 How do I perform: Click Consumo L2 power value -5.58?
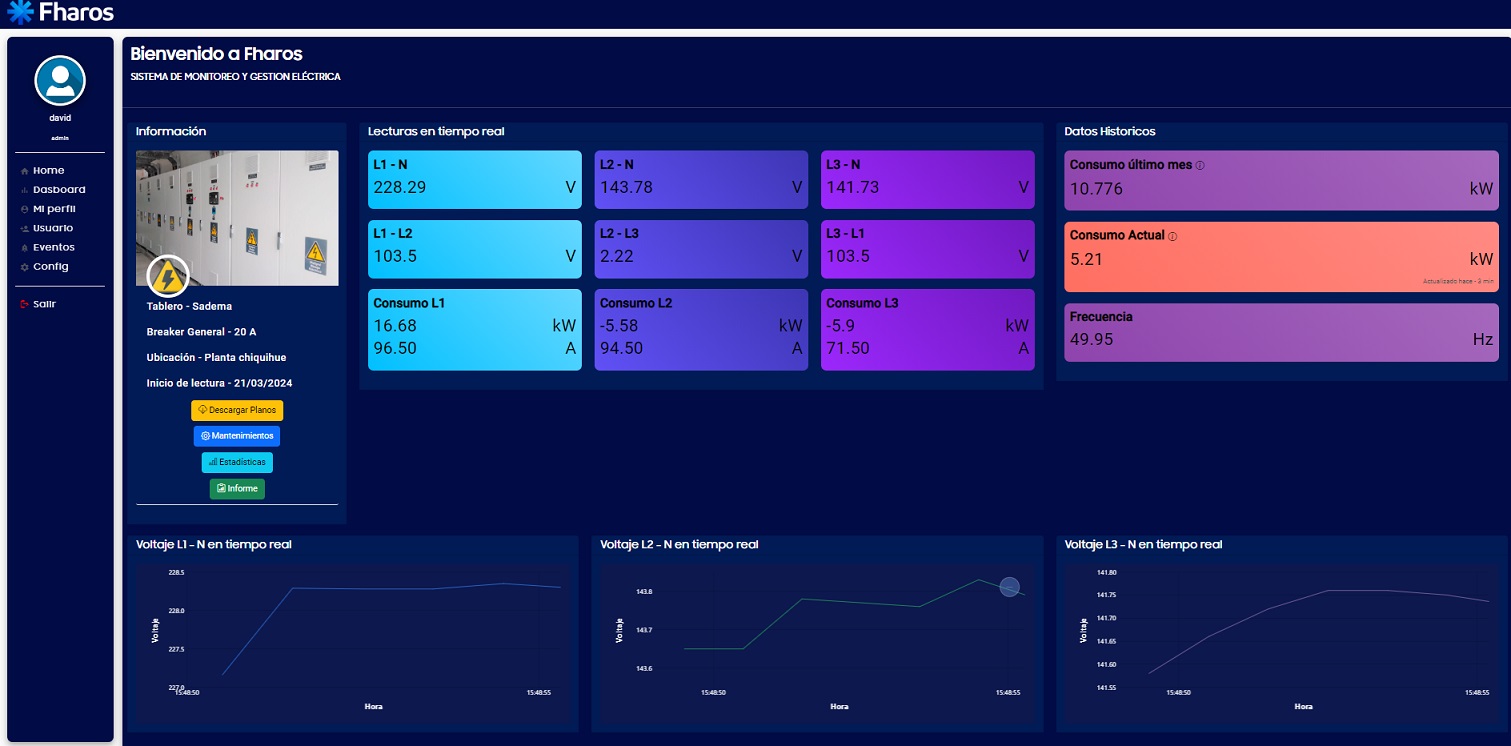tap(621, 325)
